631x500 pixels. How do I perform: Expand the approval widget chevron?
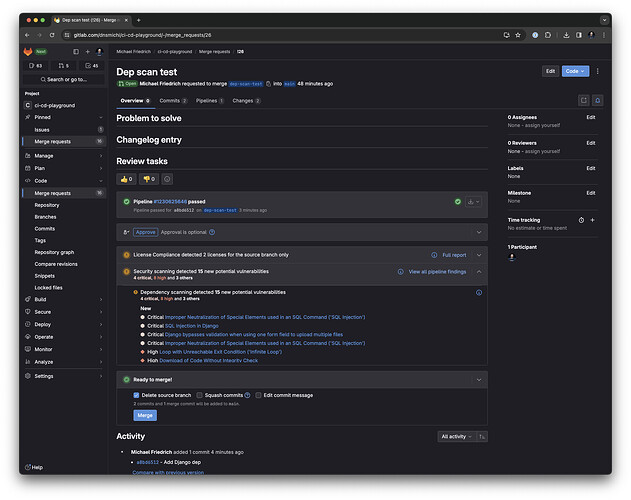(x=479, y=232)
